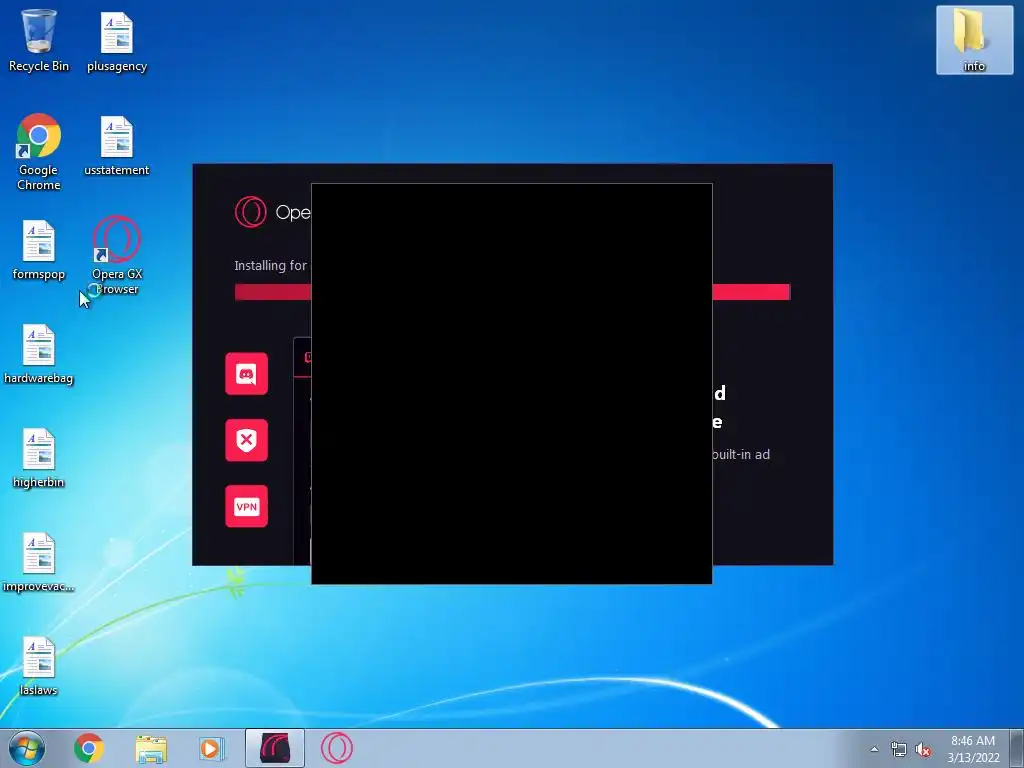The height and width of the screenshot is (768, 1024).
Task: Click the Opera GX taskbar icon
Action: 337,748
